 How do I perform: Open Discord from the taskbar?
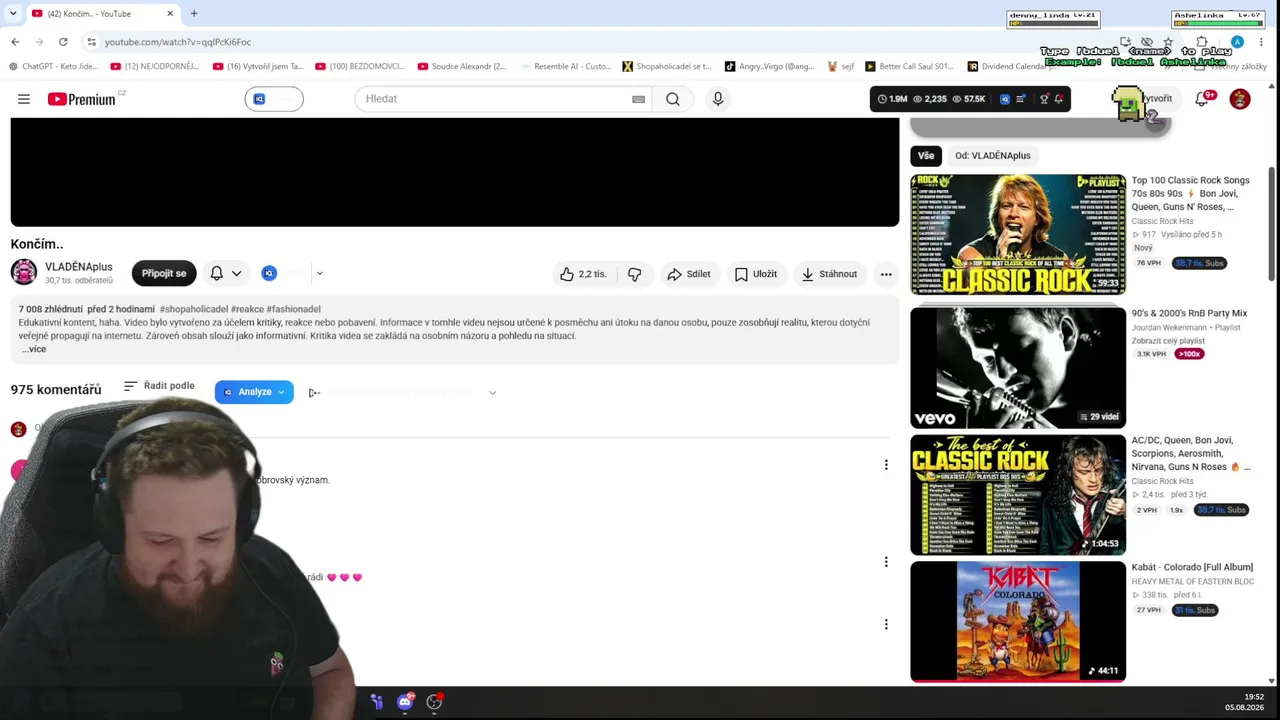[x=405, y=702]
